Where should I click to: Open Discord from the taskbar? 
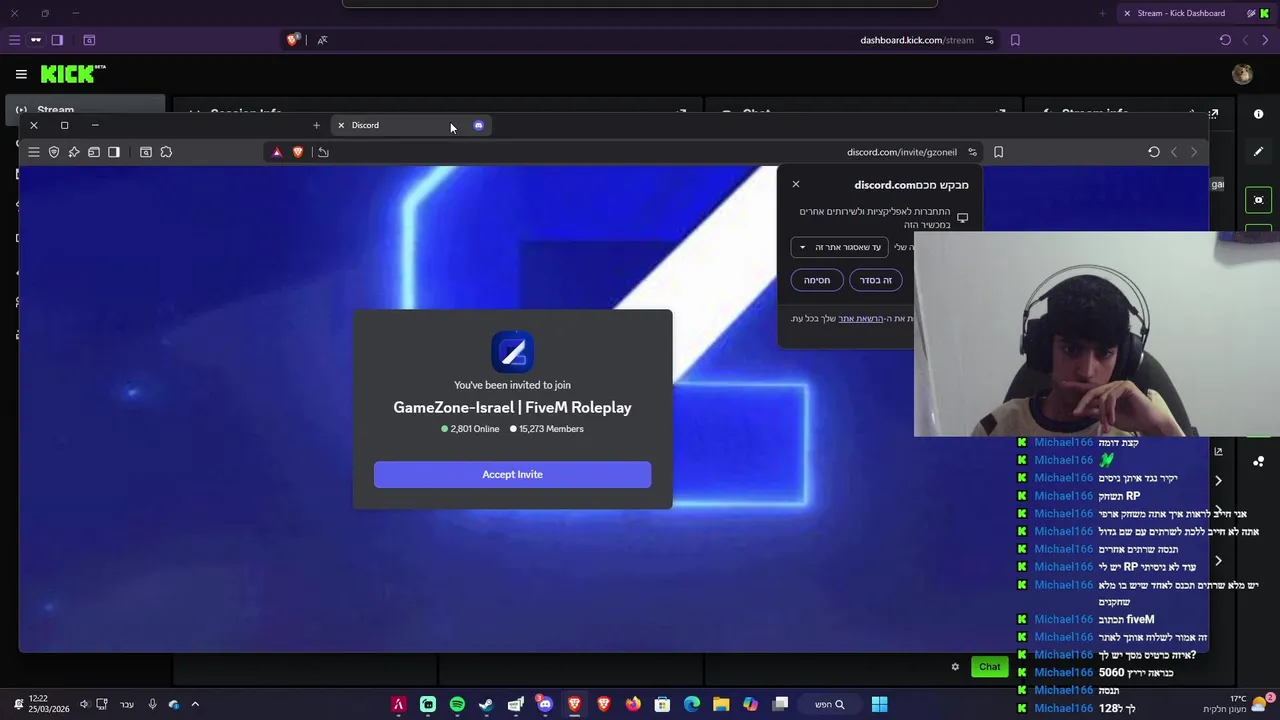tap(544, 704)
